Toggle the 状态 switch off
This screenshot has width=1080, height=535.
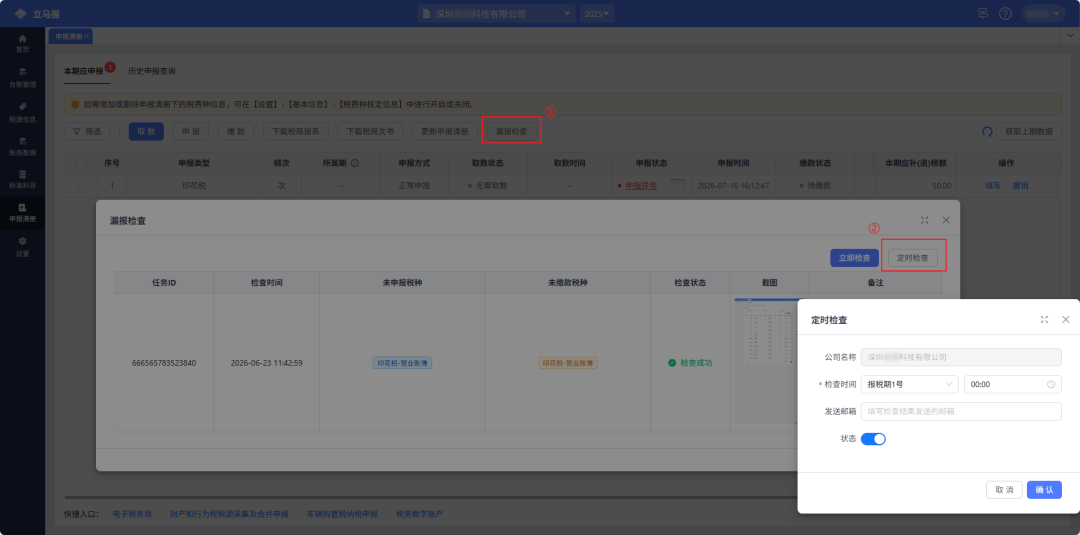[873, 439]
